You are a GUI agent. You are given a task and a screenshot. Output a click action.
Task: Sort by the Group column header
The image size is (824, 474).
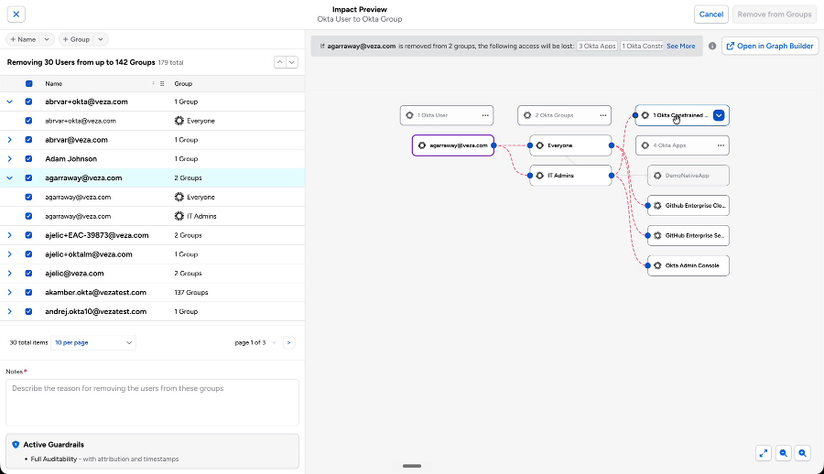click(183, 84)
